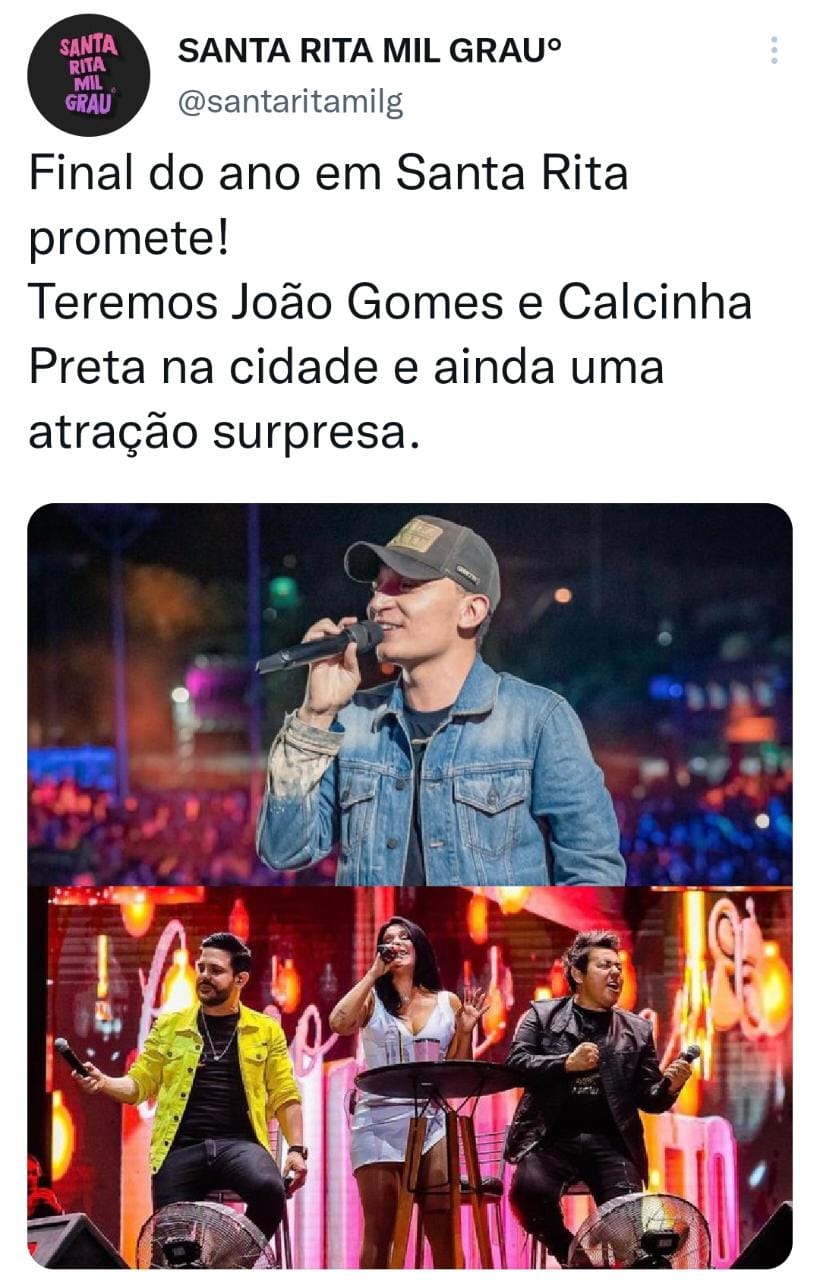This screenshot has width=820, height=1280.
Task: Click the phrase "atração surpresa" in the tweet
Action: click(x=220, y=433)
